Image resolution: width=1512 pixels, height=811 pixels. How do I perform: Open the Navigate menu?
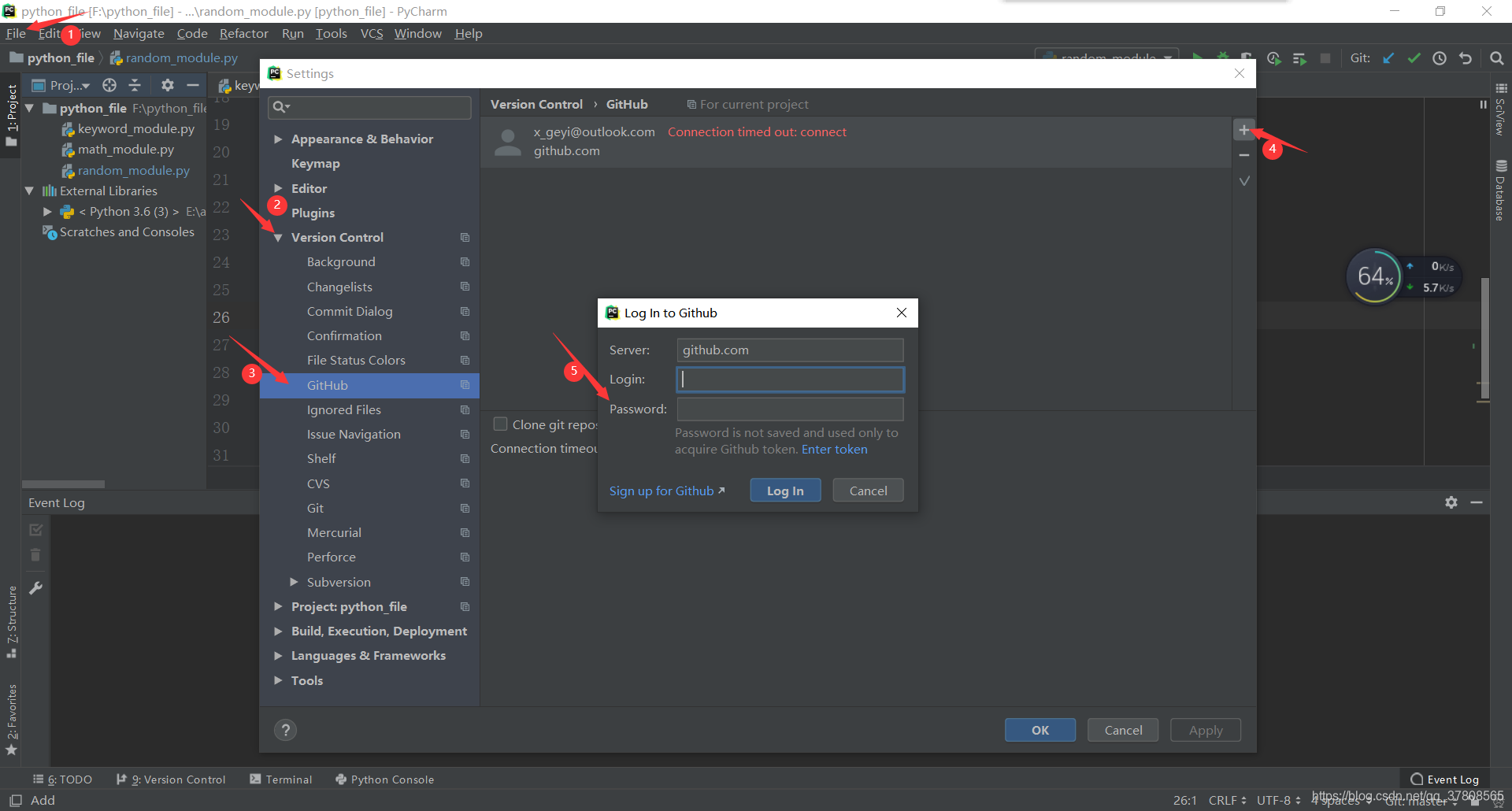pos(139,34)
